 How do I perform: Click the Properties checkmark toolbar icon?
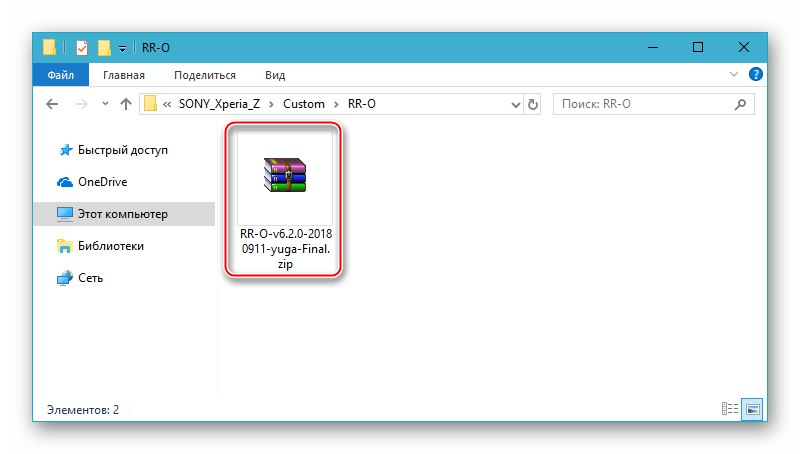[x=82, y=48]
